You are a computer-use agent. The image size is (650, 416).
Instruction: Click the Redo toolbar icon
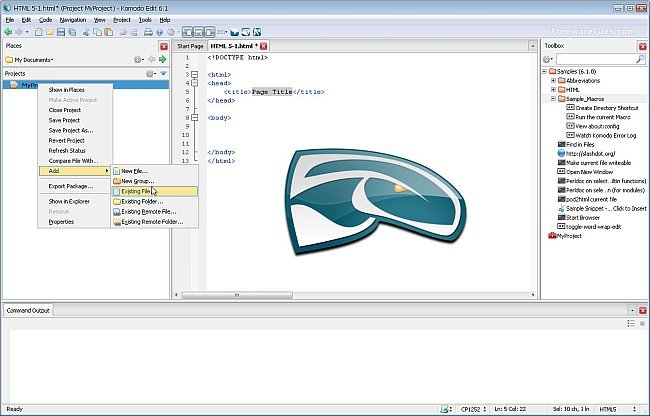[134, 32]
